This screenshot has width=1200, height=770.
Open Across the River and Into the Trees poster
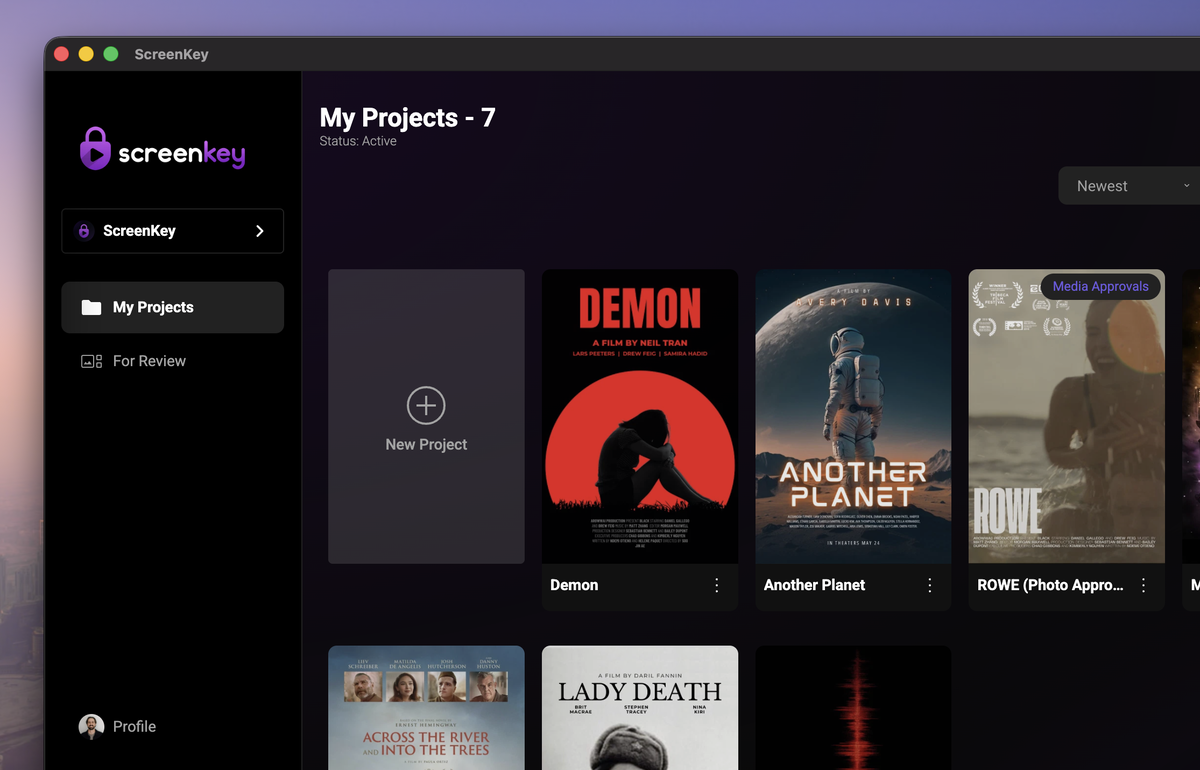tap(426, 707)
